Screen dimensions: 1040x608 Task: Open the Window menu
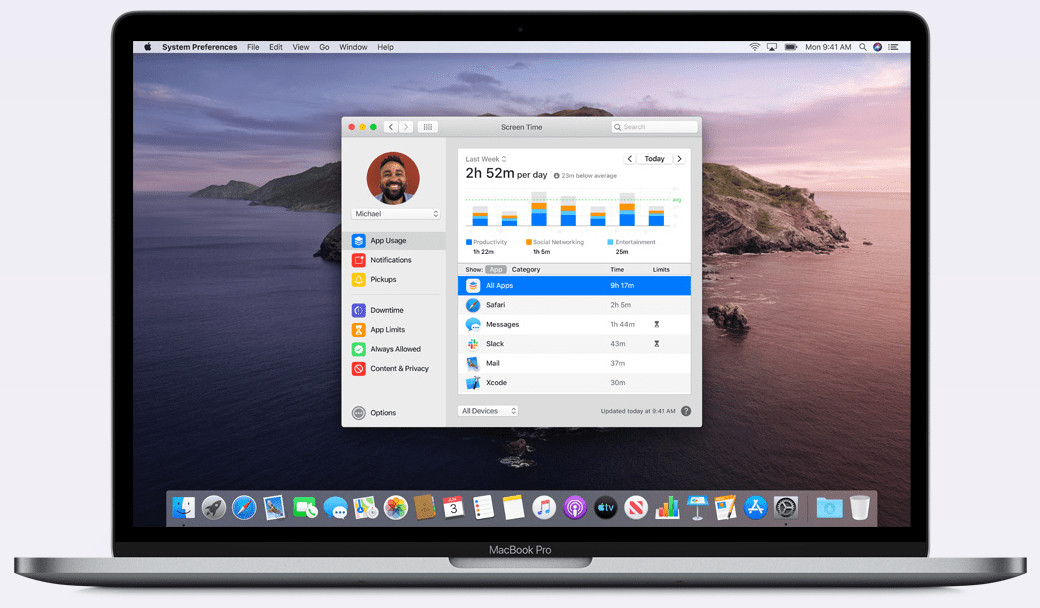click(354, 47)
